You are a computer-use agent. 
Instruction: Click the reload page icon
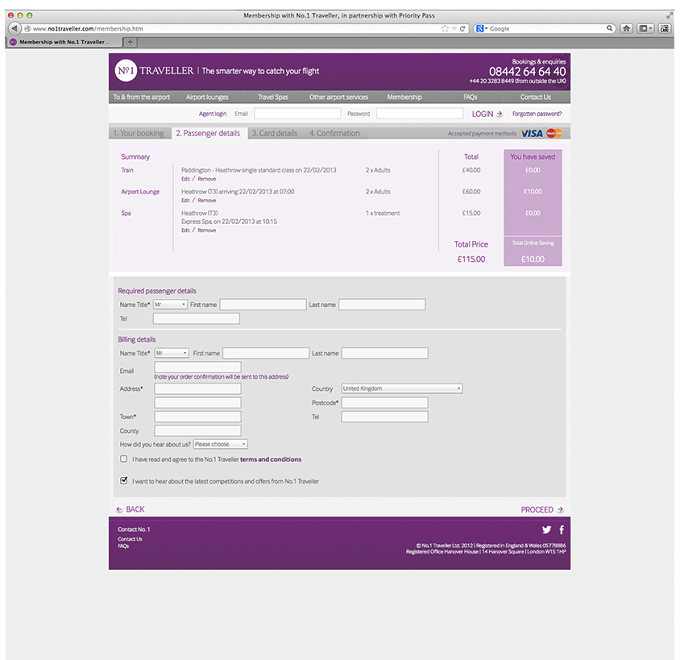coord(462,29)
